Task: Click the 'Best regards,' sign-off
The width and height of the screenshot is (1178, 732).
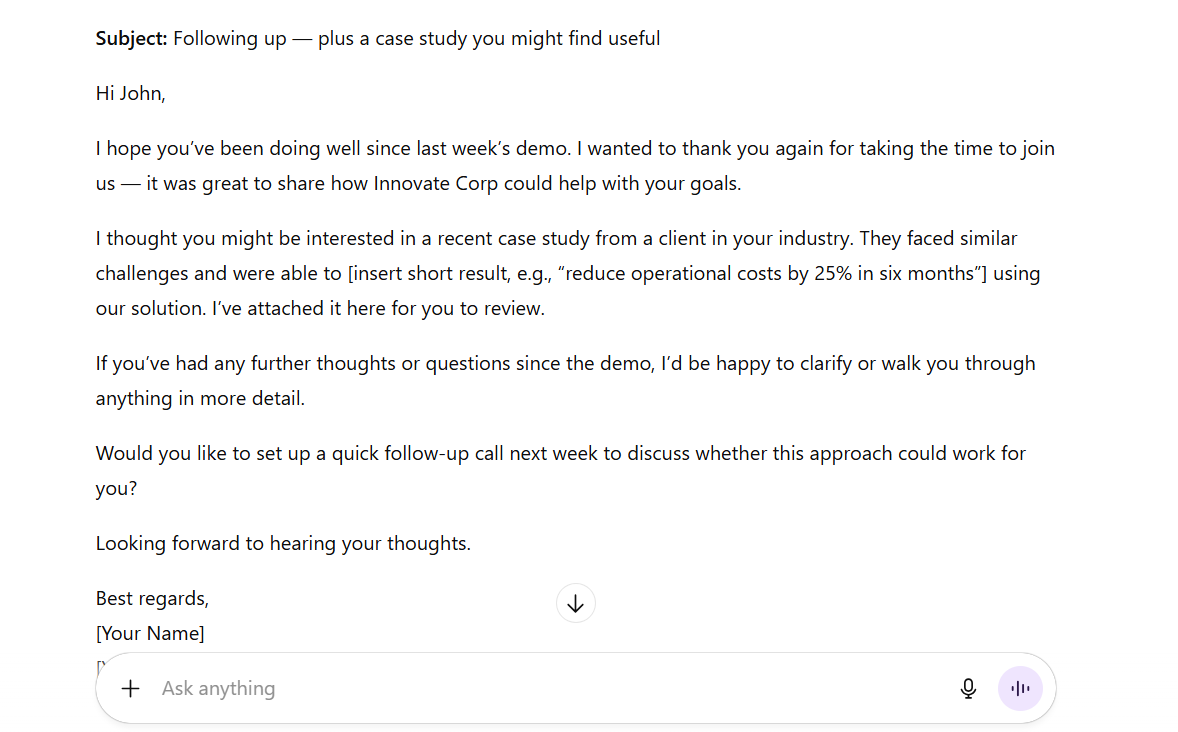Action: (x=152, y=598)
